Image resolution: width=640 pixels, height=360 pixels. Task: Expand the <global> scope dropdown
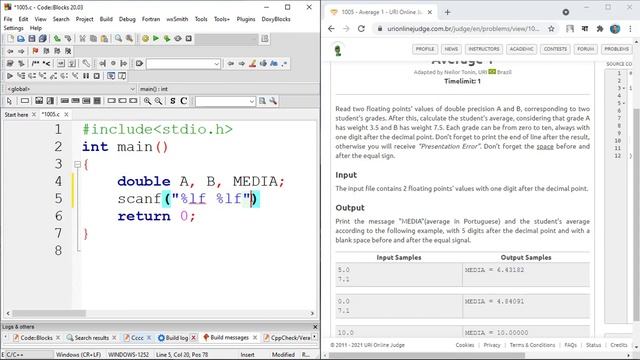coord(132,89)
